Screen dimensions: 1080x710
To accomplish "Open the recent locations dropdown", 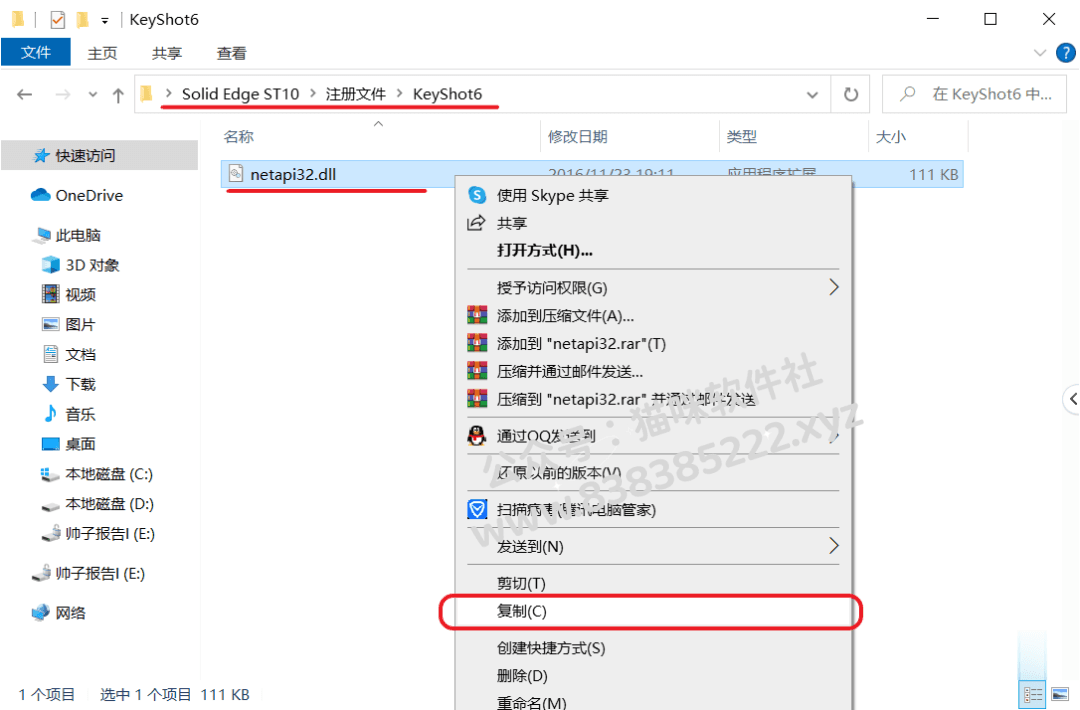I will tap(92, 95).
